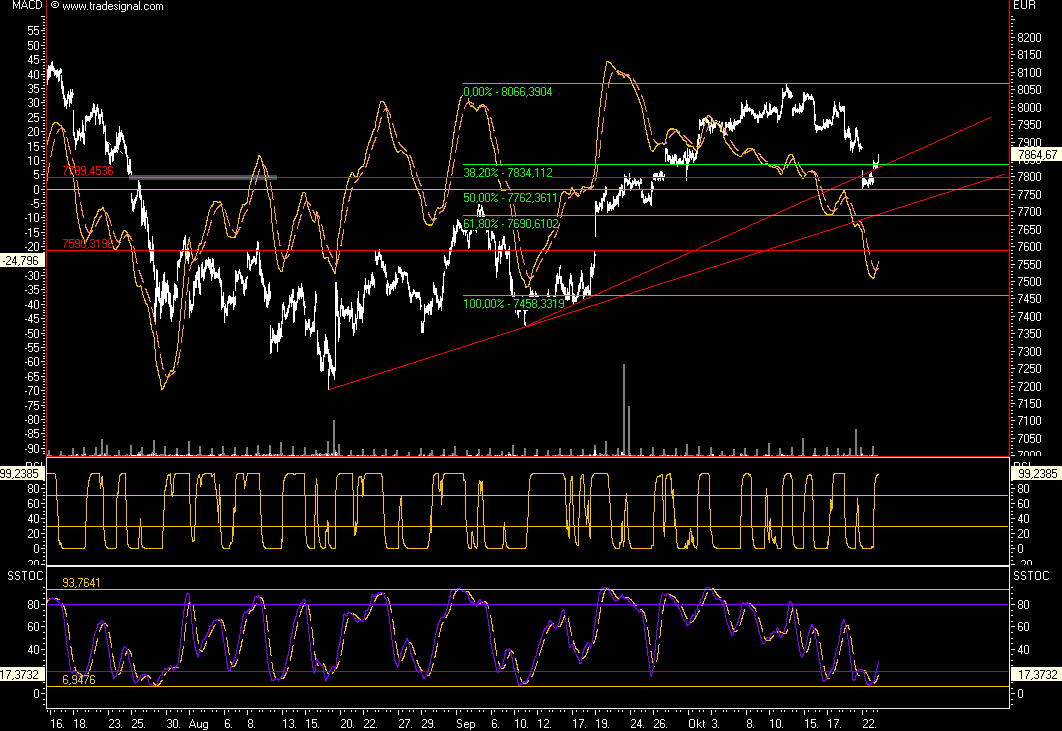Select the MACD value tag -24,796
1062x731 pixels.
point(21,261)
